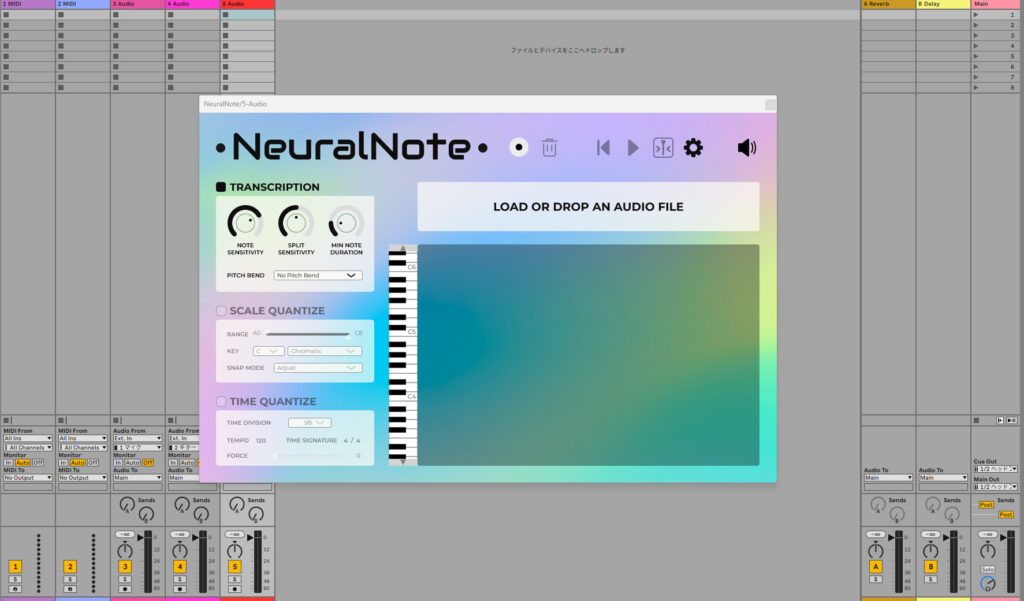Click the NeuralNote record button
The width and height of the screenshot is (1024, 601).
click(518, 148)
